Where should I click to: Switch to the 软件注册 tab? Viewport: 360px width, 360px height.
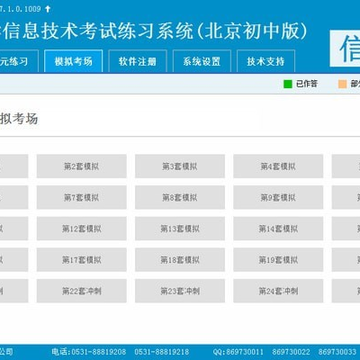coord(137,61)
